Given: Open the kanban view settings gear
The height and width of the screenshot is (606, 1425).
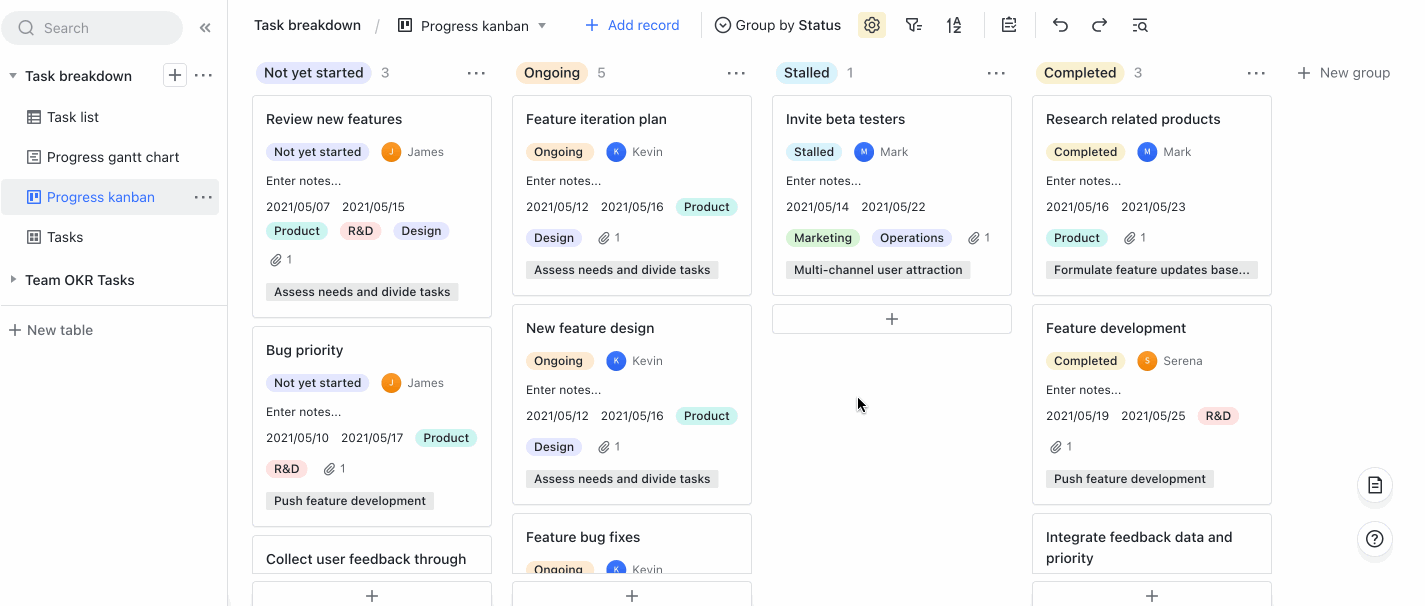Looking at the screenshot, I should point(871,25).
